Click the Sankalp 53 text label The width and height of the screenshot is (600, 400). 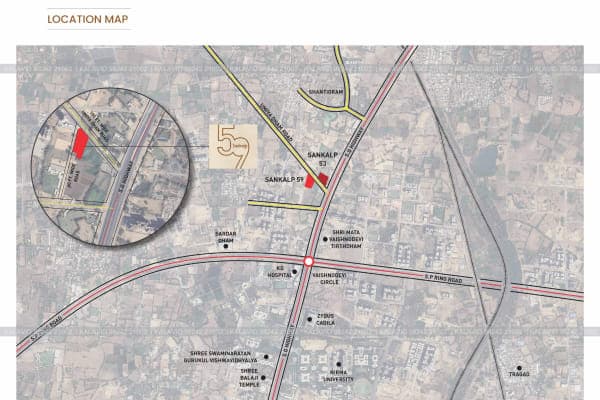click(323, 159)
